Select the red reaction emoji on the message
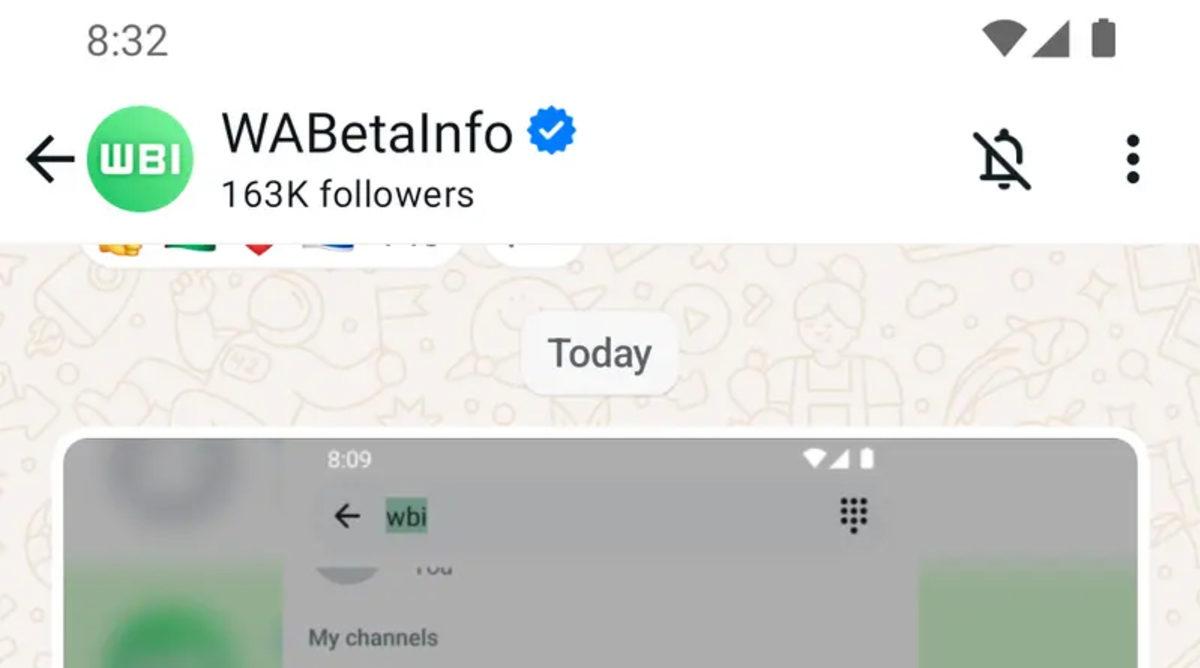The height and width of the screenshot is (668, 1200). coord(258,243)
